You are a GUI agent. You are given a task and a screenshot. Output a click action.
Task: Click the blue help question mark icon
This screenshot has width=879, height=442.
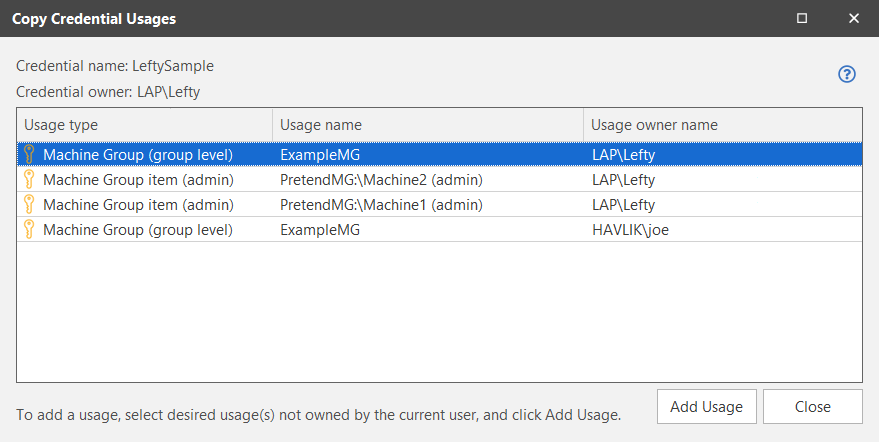click(x=847, y=74)
